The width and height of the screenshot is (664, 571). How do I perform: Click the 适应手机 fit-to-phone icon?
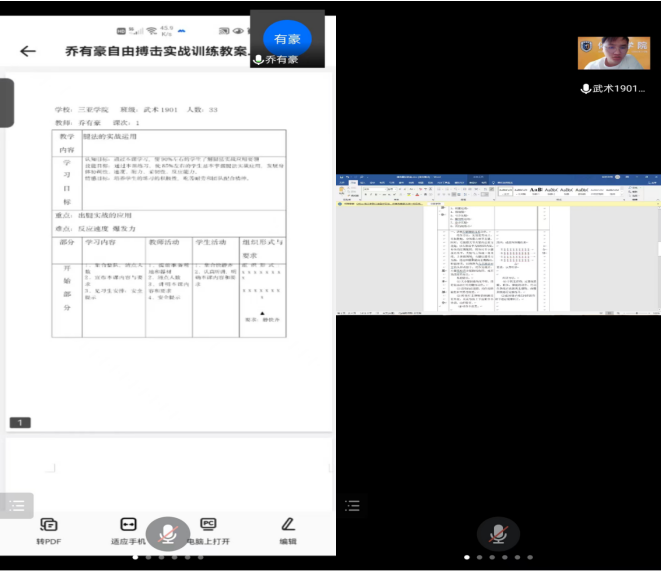(x=128, y=524)
